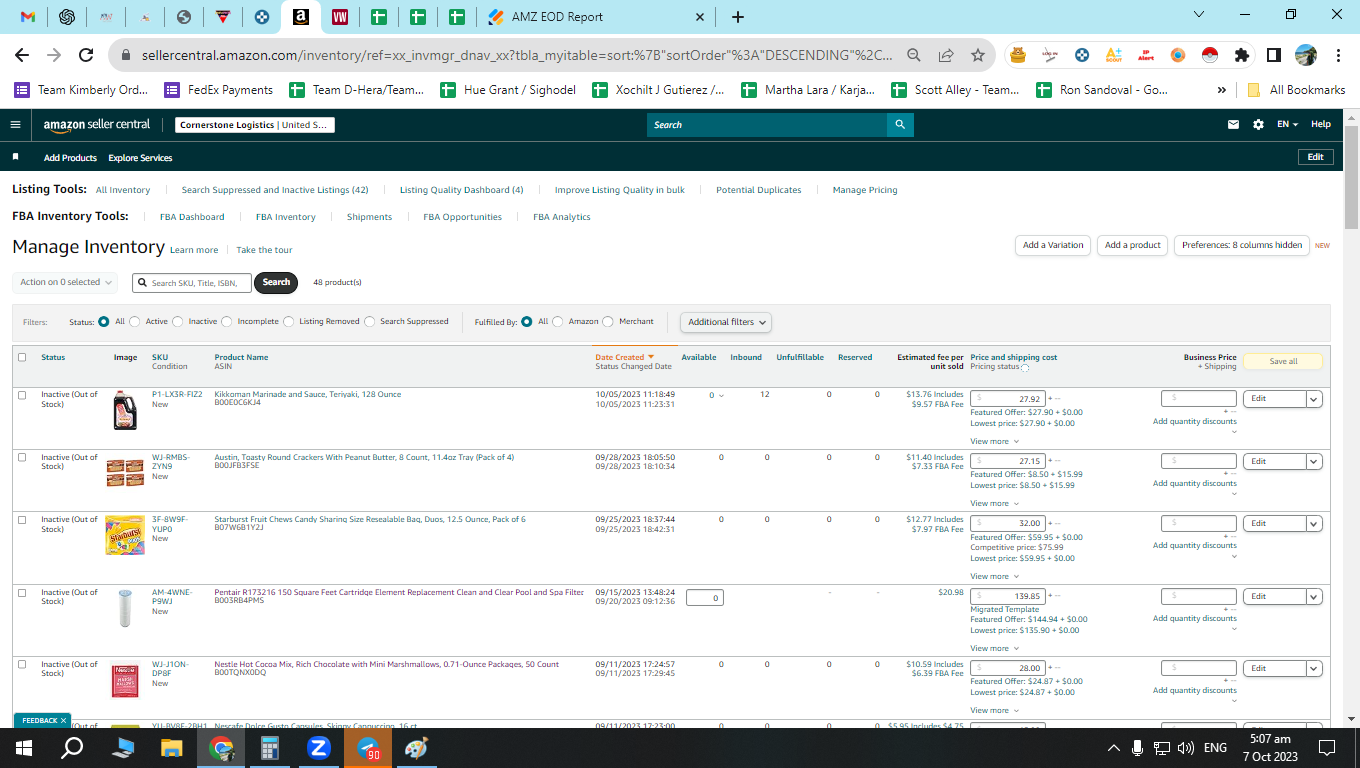Click the price field showing 139.85
1360x768 pixels.
pyautogui.click(x=1008, y=596)
